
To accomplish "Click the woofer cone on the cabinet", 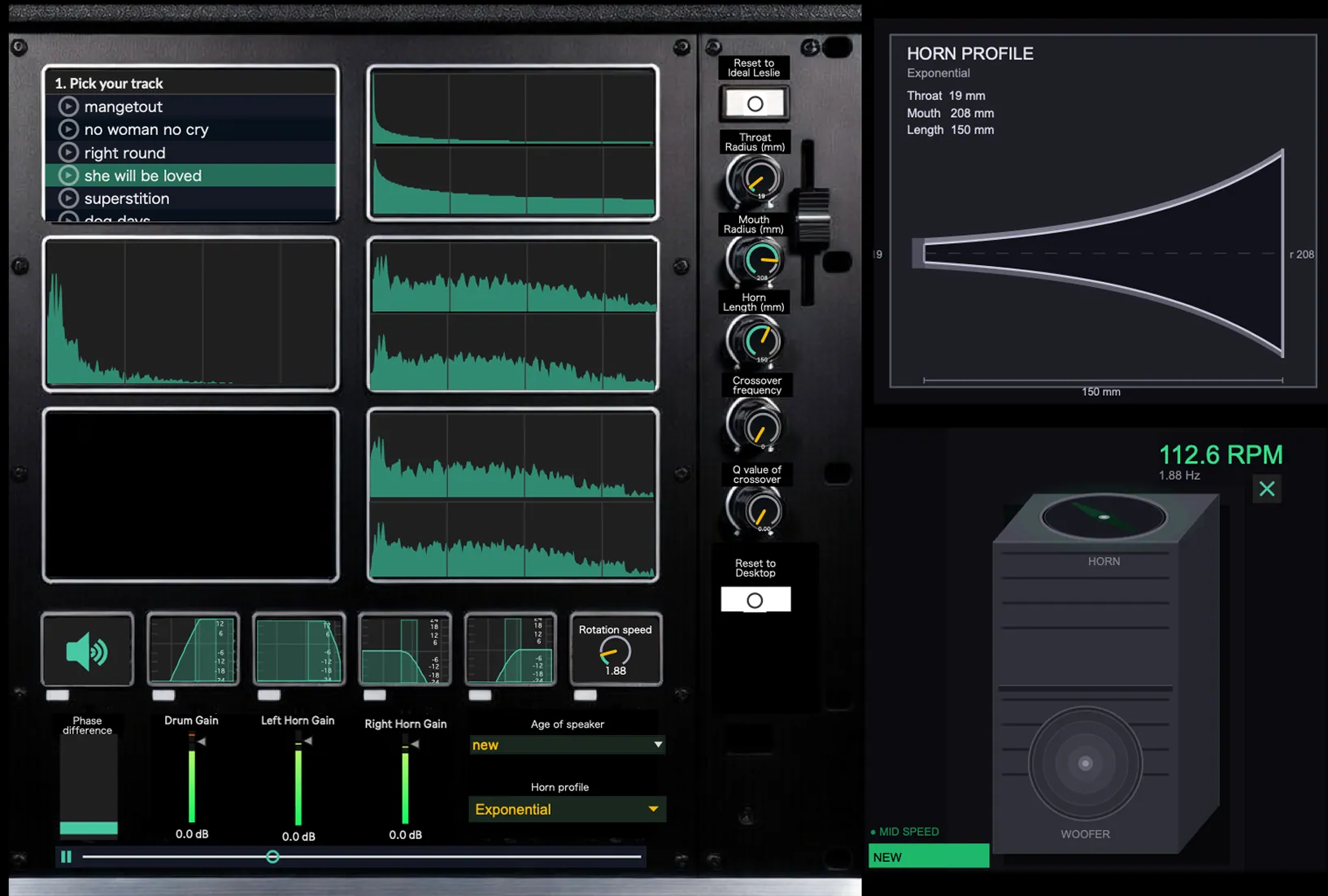I will click(x=1085, y=763).
